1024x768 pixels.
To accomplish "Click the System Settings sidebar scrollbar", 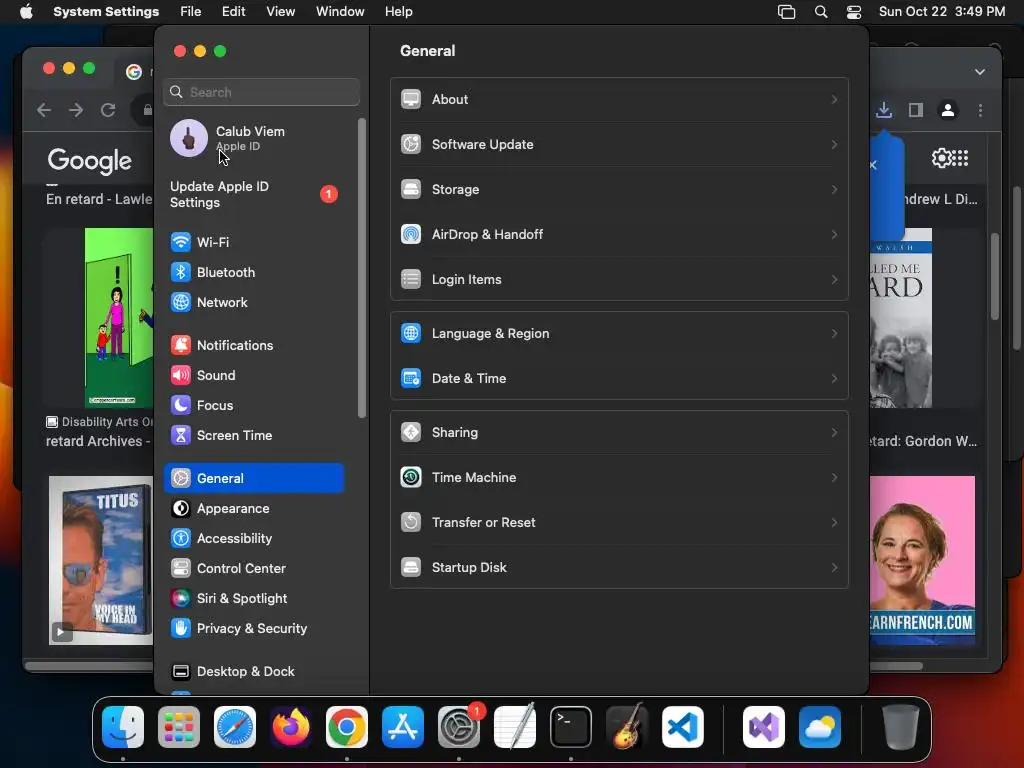I will pos(362,268).
